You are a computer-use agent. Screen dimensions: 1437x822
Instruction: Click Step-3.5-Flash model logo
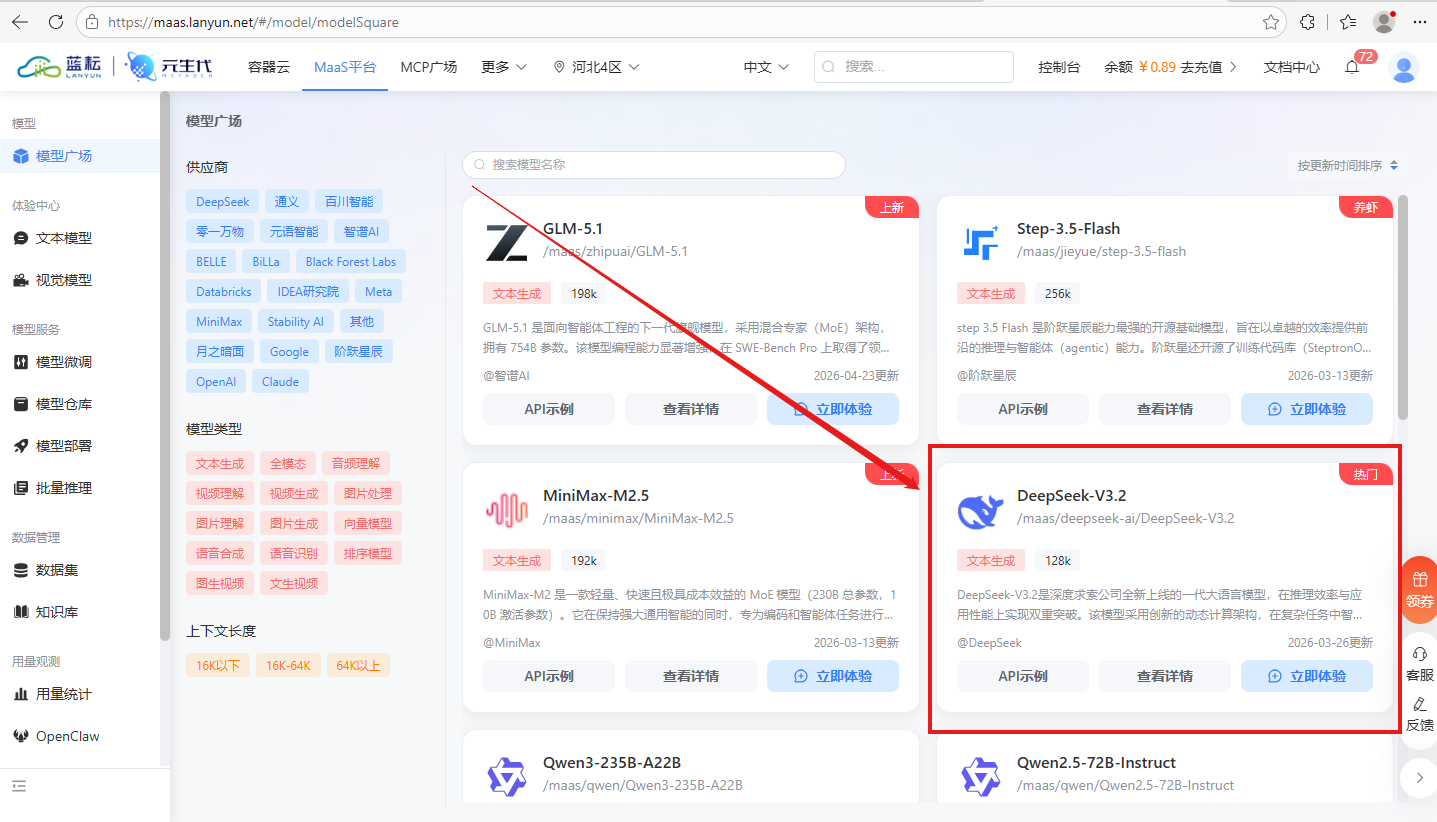(x=980, y=243)
